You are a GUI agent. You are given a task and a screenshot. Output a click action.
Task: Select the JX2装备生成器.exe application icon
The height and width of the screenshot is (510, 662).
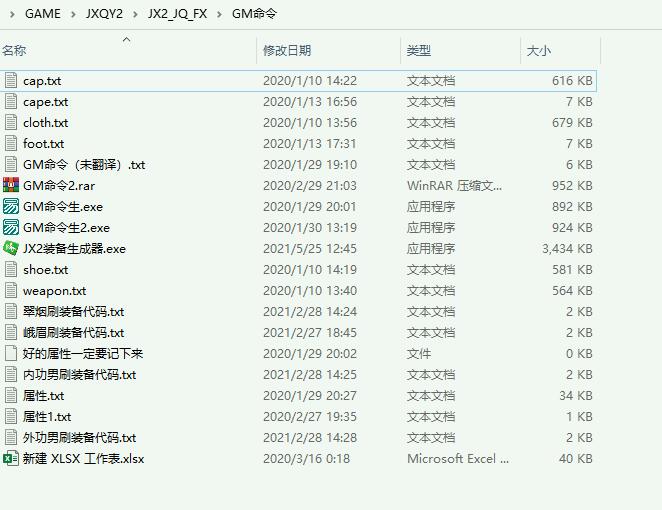click(11, 249)
